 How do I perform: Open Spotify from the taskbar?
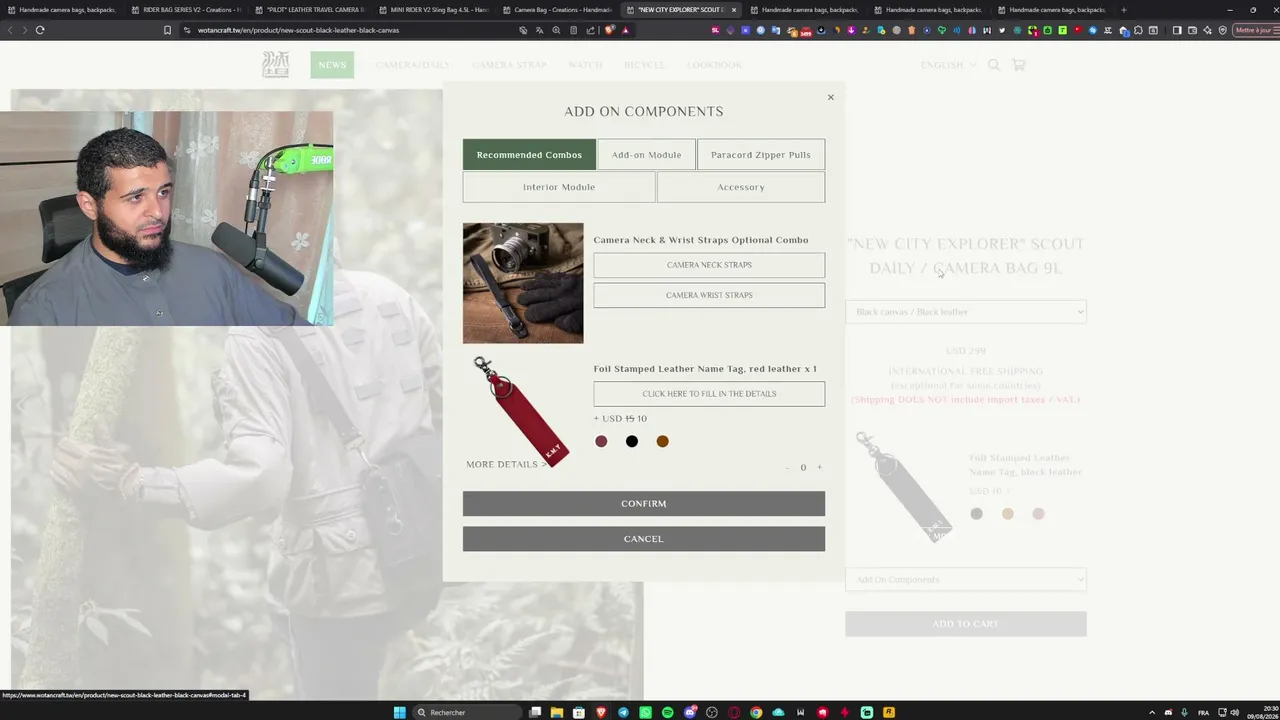(668, 712)
